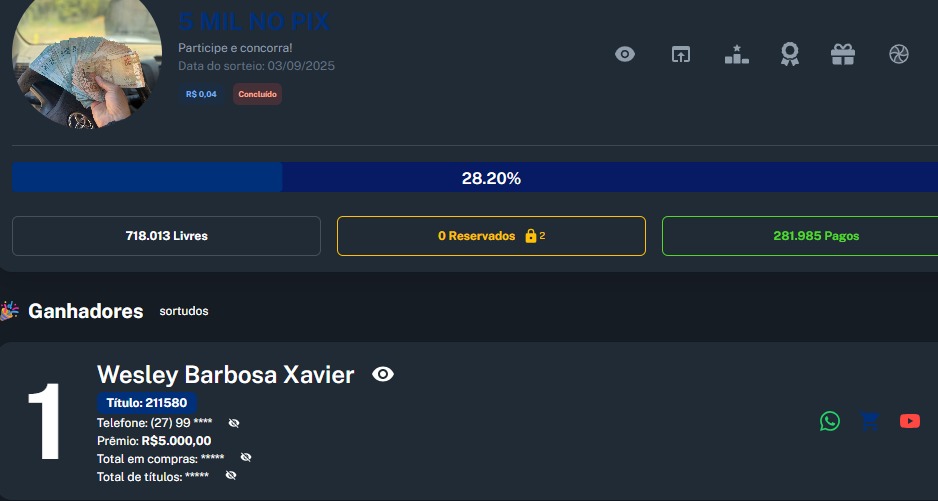Select the 0 Reservados button

coord(491,236)
